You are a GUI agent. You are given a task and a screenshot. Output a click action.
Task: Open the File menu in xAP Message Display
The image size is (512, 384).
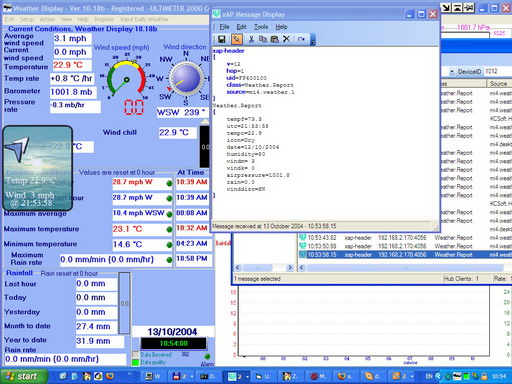pos(224,27)
